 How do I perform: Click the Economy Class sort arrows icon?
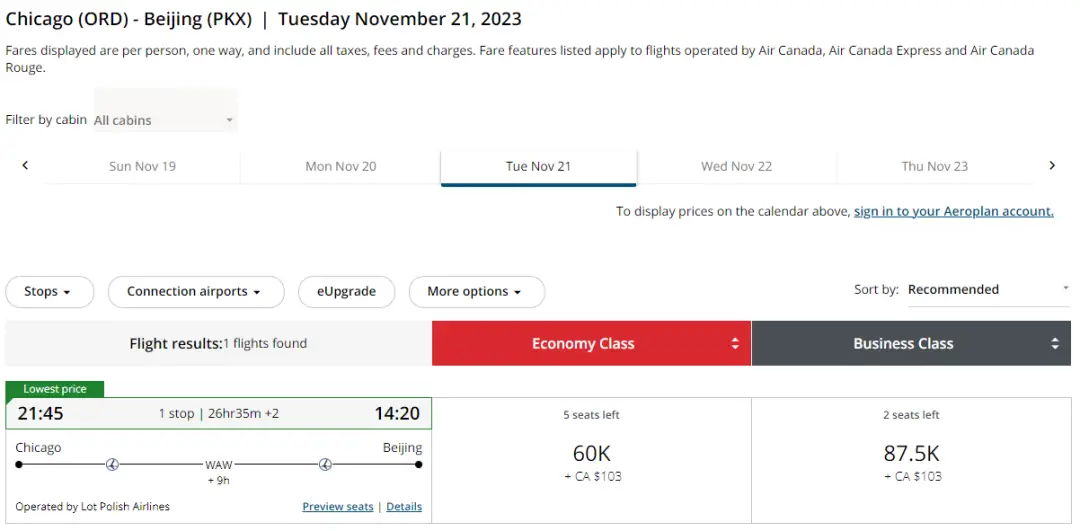[735, 344]
